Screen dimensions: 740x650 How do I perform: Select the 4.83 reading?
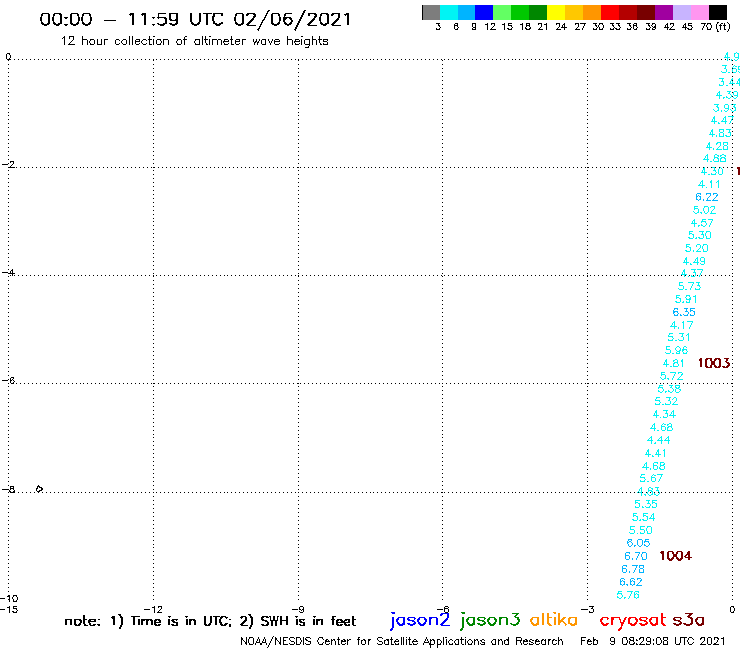(720, 134)
